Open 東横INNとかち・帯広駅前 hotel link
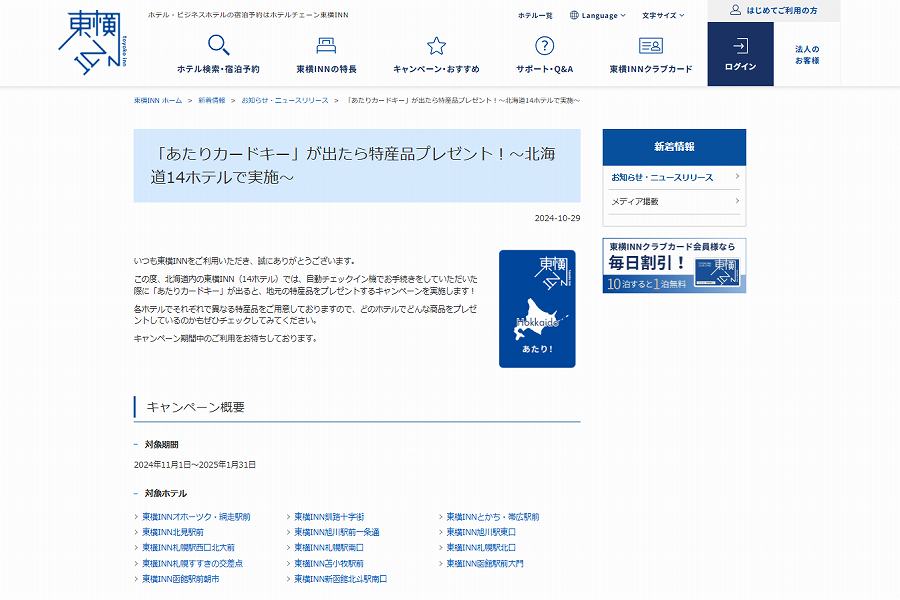The height and width of the screenshot is (600, 900). (493, 517)
